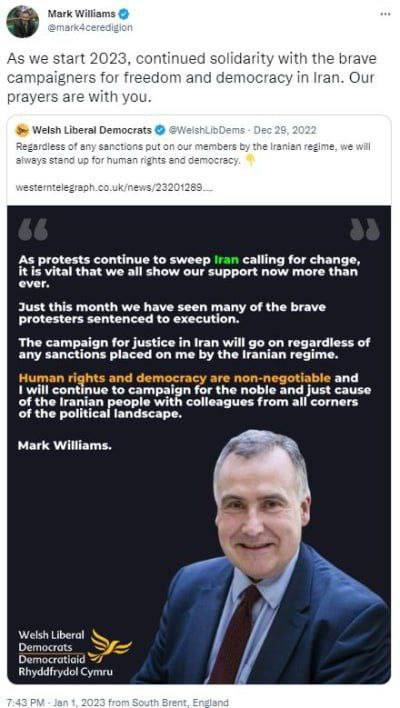Click the Liberal Democrats bird logo
The image size is (400, 708).
[x=109, y=647]
